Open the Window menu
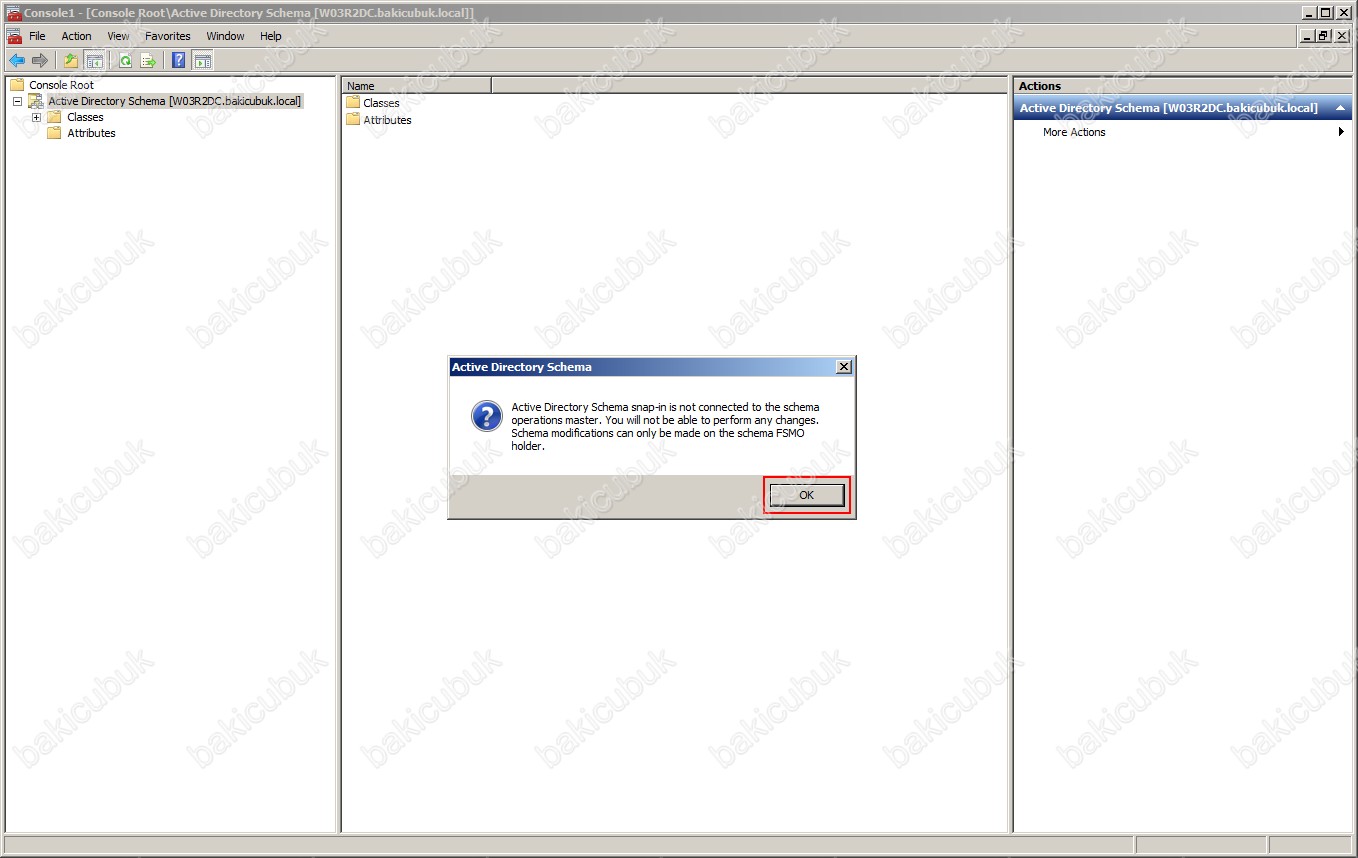The height and width of the screenshot is (858, 1358). pyautogui.click(x=225, y=36)
